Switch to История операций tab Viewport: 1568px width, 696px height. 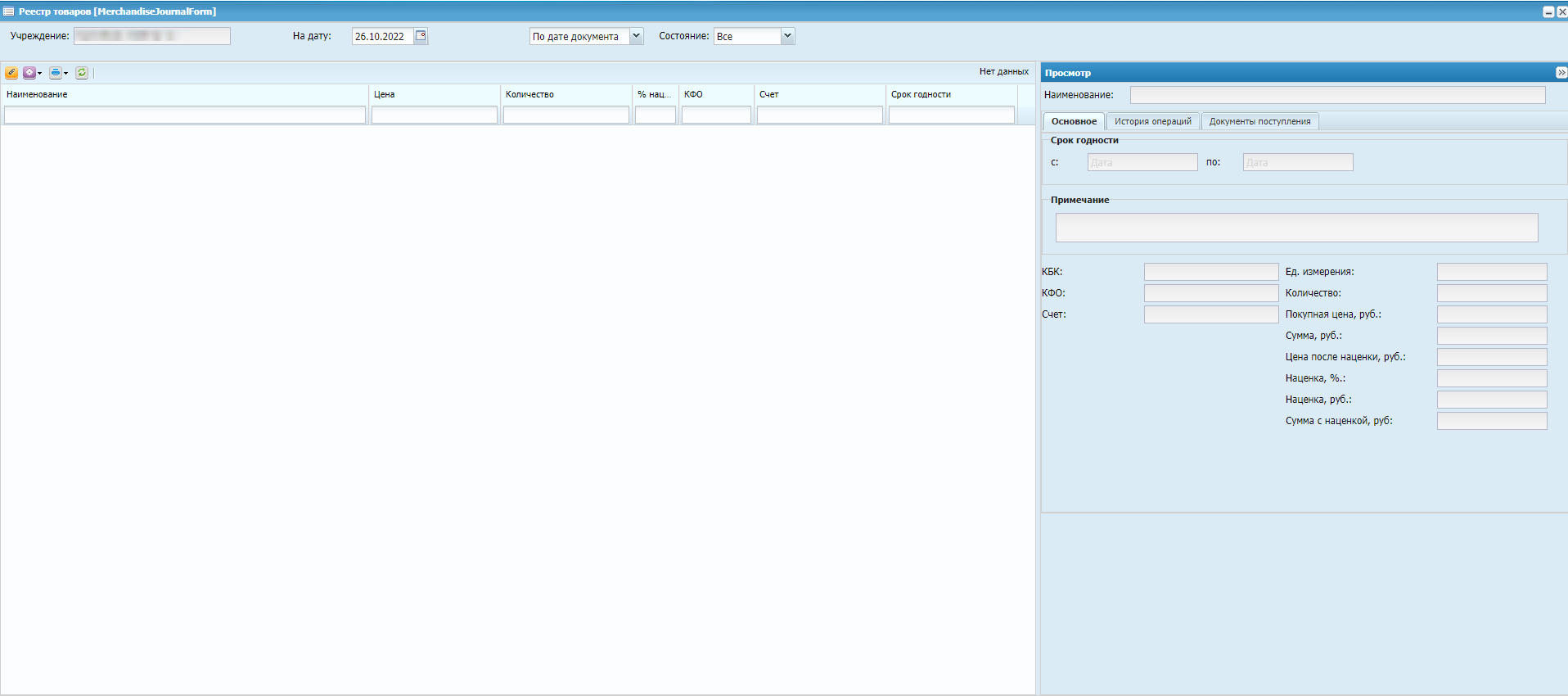1152,121
